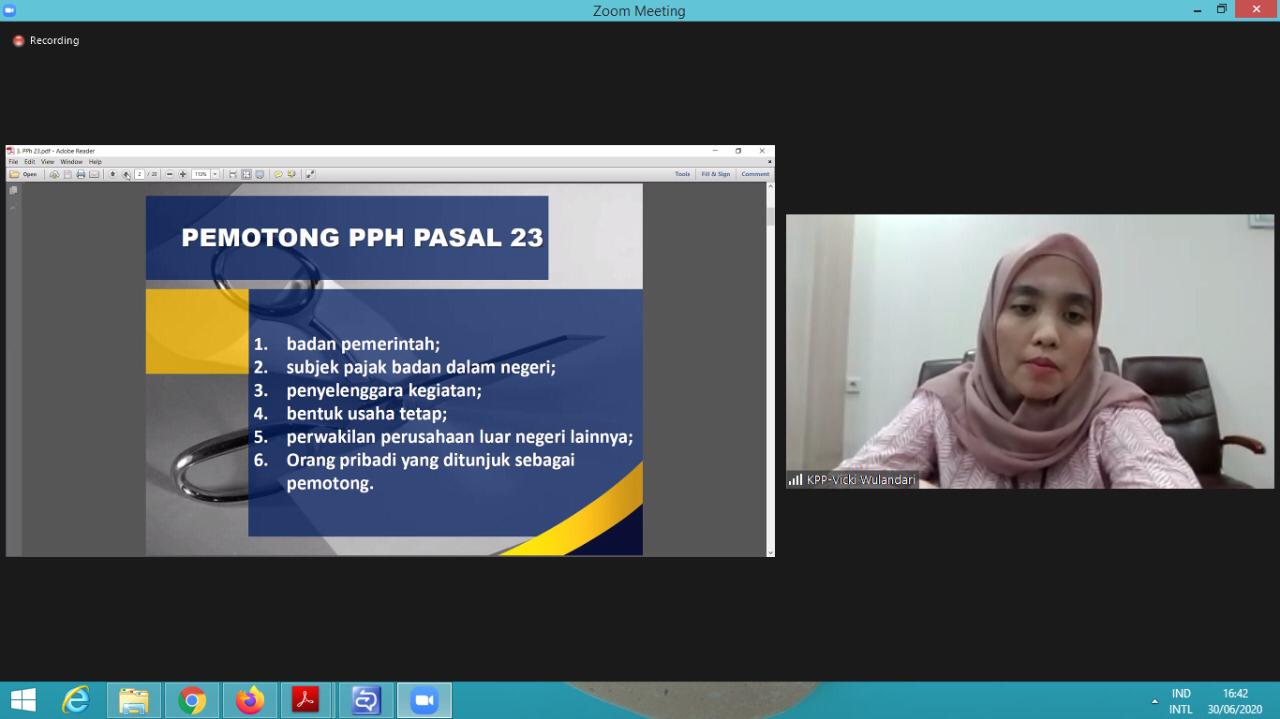Image resolution: width=1280 pixels, height=719 pixels.
Task: Zoom out with the minus icon
Action: [169, 174]
